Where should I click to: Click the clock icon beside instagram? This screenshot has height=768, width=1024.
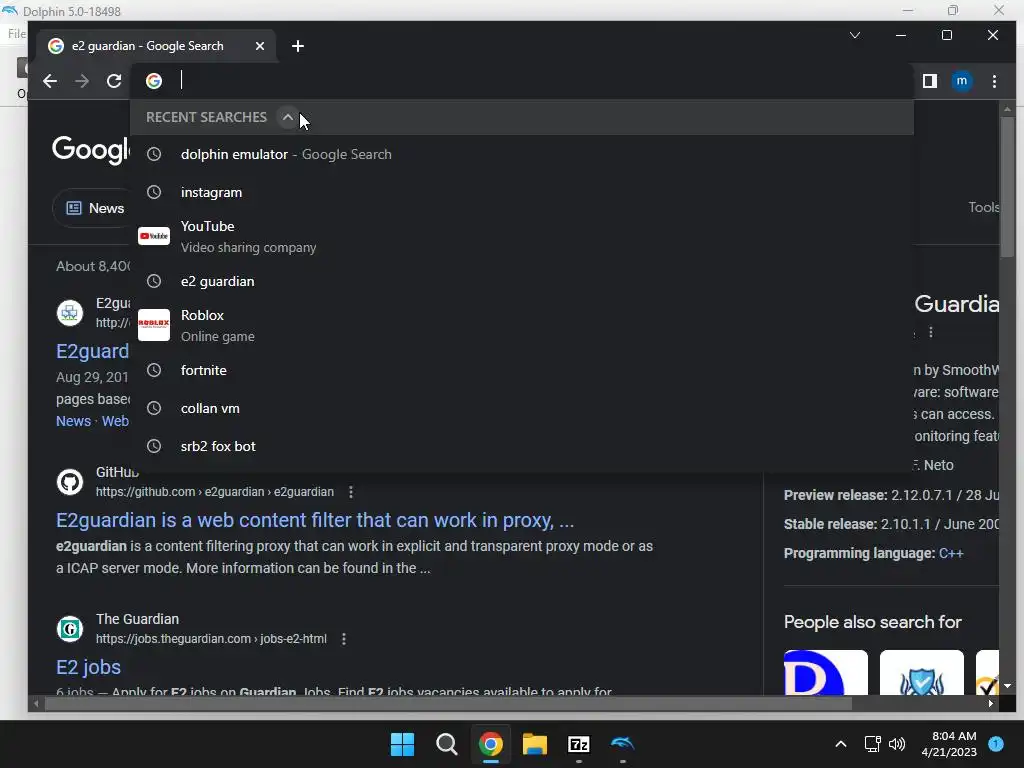[x=154, y=192]
